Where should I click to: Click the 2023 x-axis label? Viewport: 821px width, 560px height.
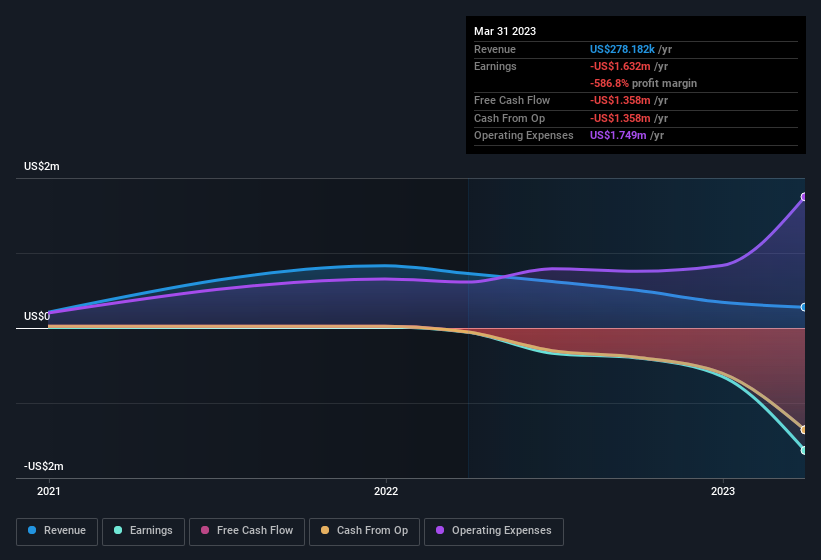pos(723,491)
